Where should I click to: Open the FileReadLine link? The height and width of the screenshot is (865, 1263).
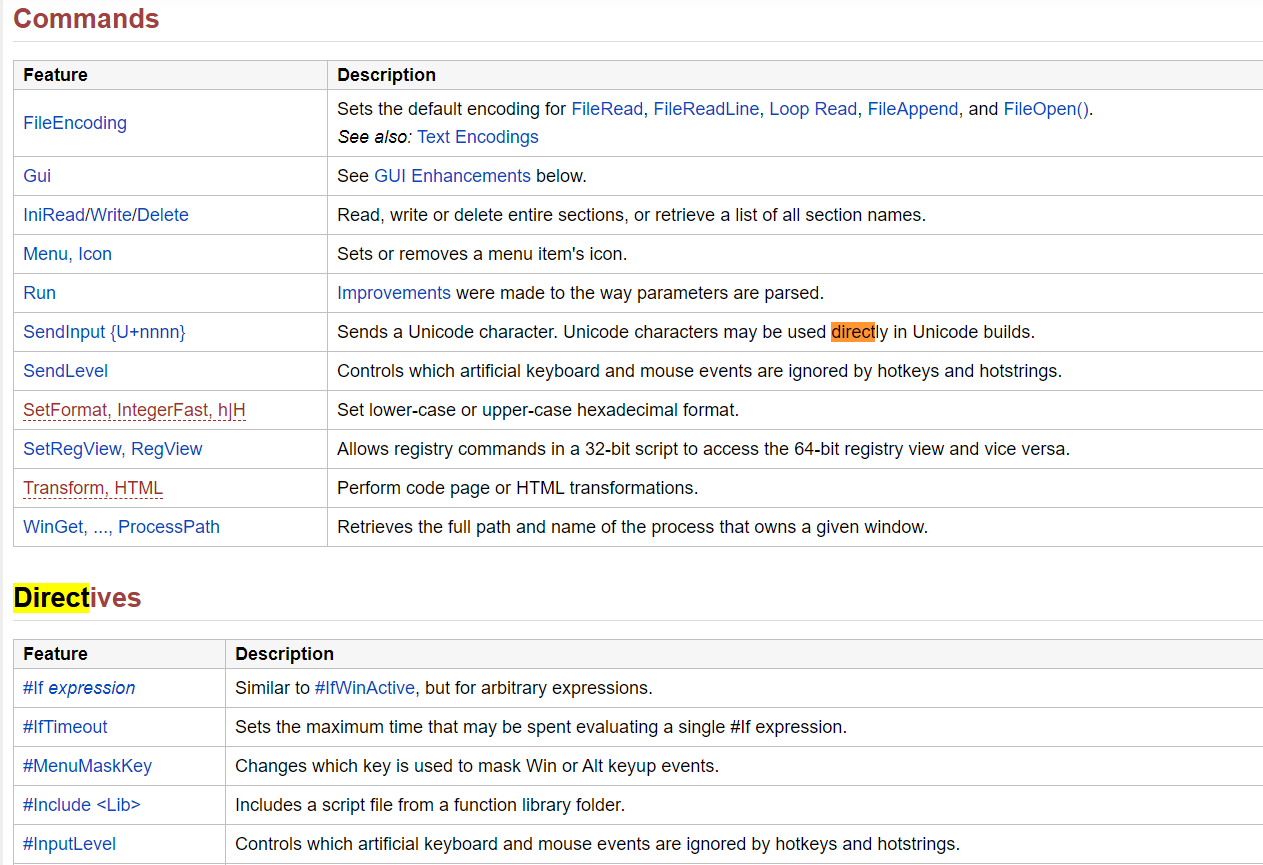coord(706,109)
